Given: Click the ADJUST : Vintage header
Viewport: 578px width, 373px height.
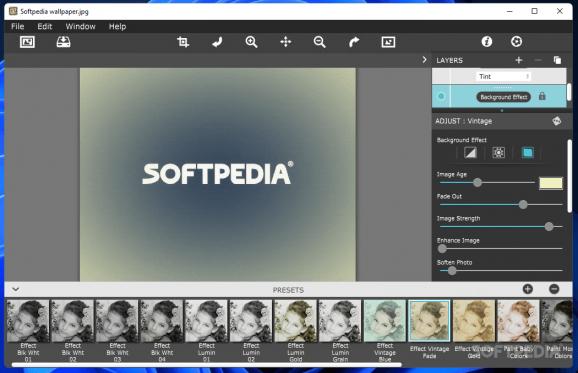Looking at the screenshot, I should pyautogui.click(x=463, y=121).
